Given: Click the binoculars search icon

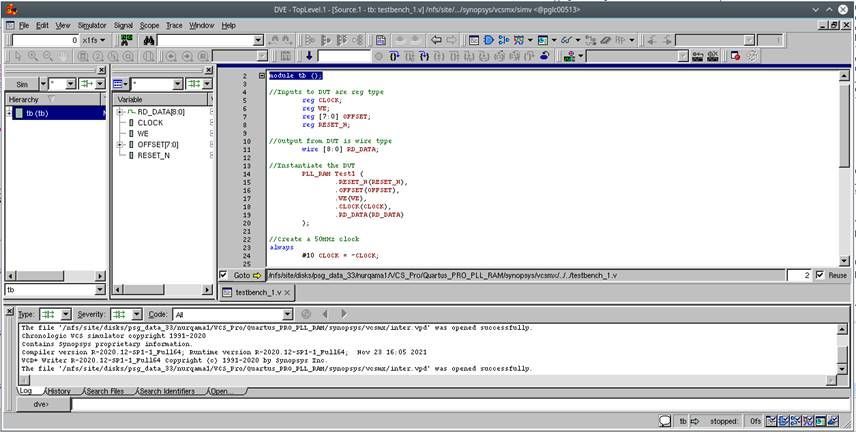Looking at the screenshot, I should [149, 40].
